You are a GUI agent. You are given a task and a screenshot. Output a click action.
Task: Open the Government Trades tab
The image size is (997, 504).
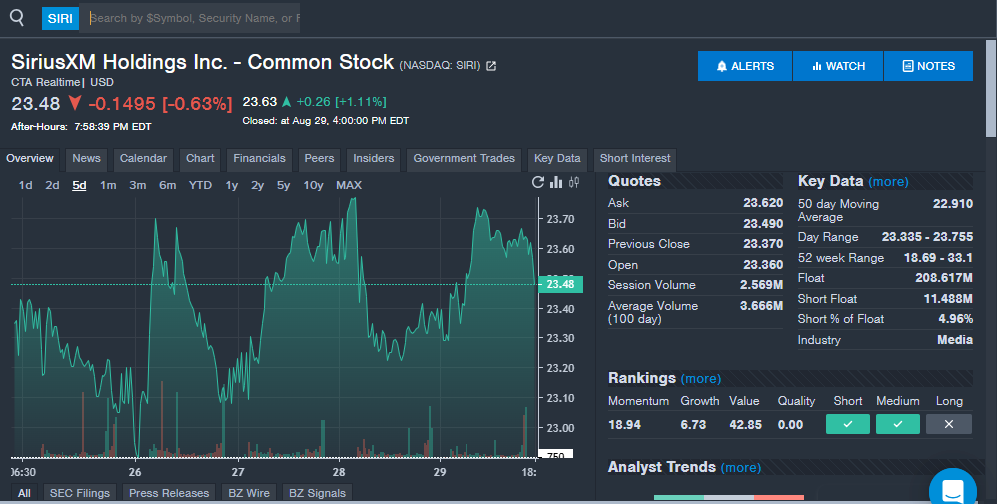(x=464, y=159)
